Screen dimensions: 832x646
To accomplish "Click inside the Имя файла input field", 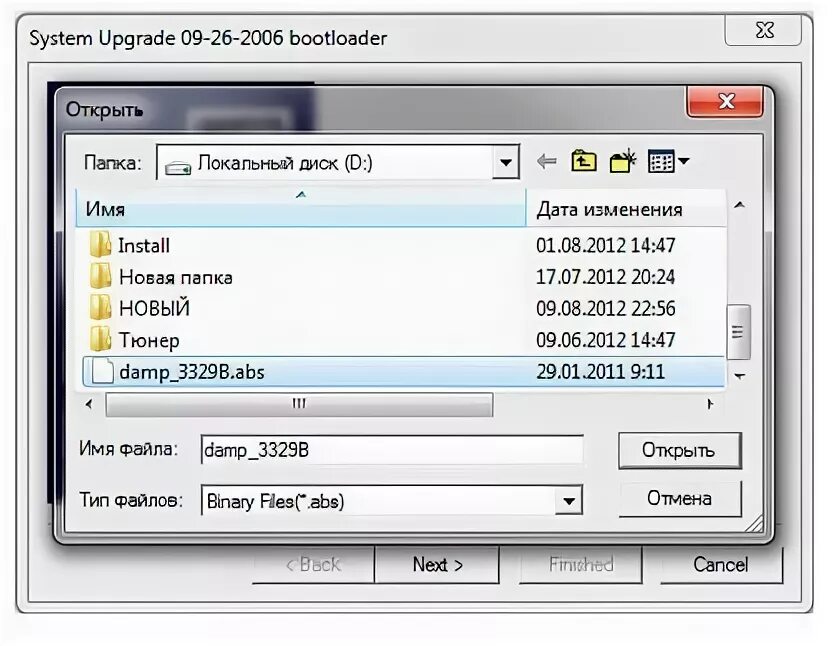I will coord(390,451).
